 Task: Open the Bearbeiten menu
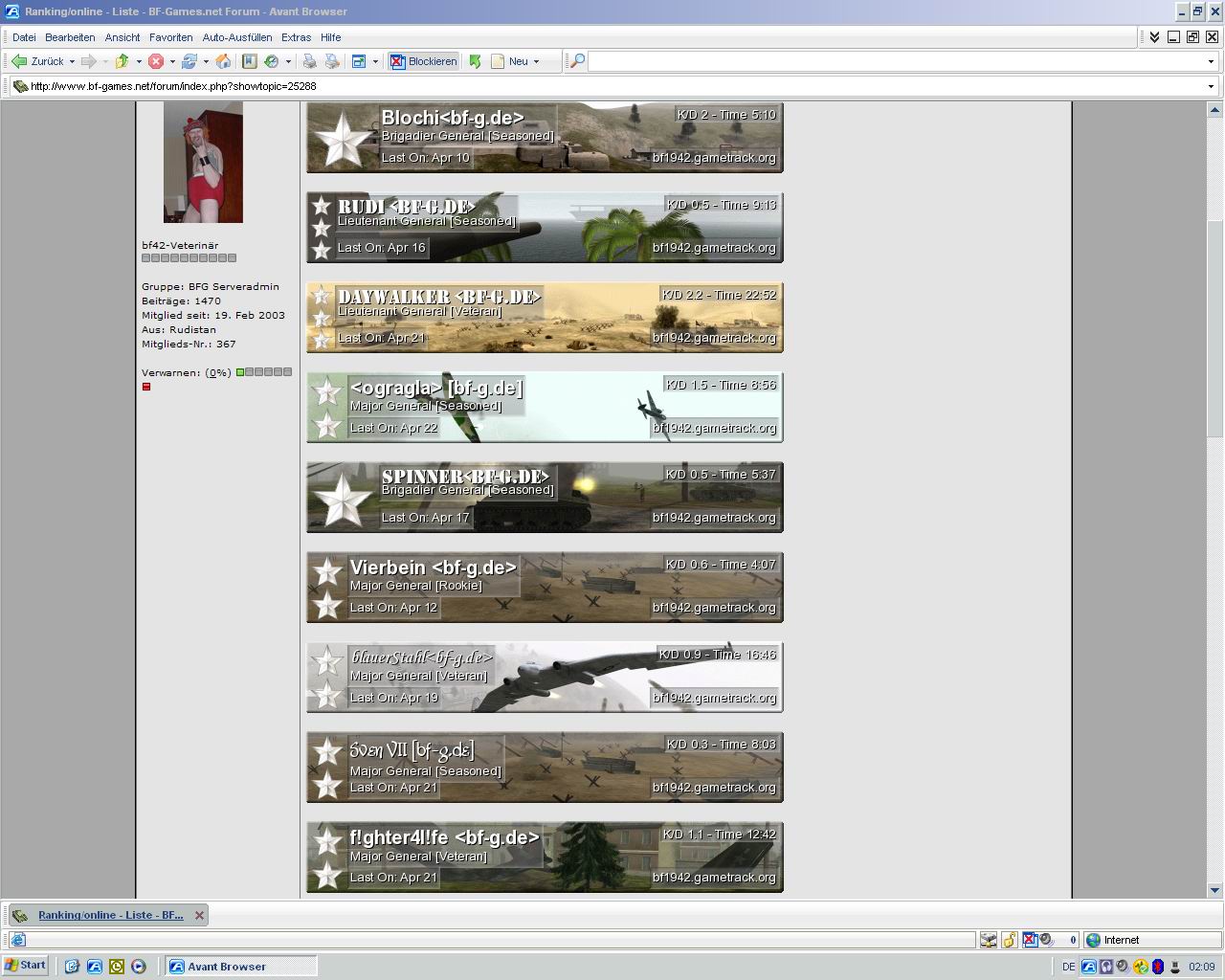tap(70, 37)
